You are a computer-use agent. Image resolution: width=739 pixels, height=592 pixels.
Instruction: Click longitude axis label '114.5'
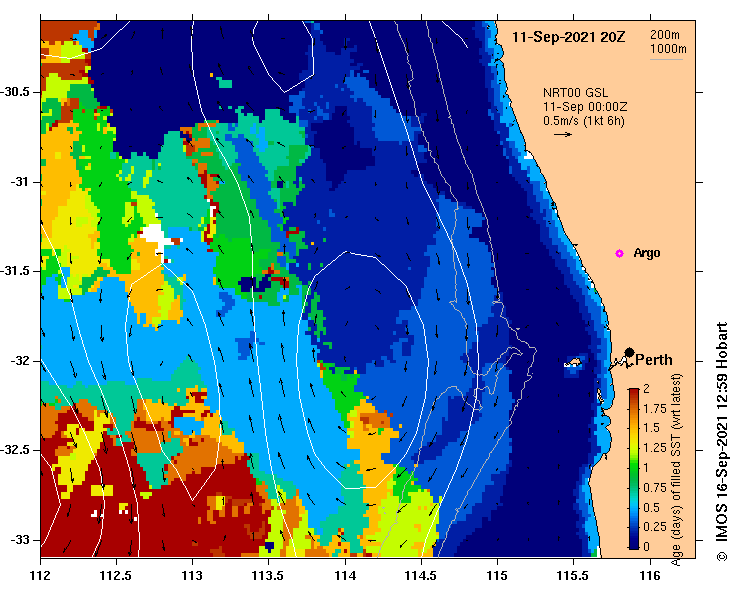click(421, 576)
